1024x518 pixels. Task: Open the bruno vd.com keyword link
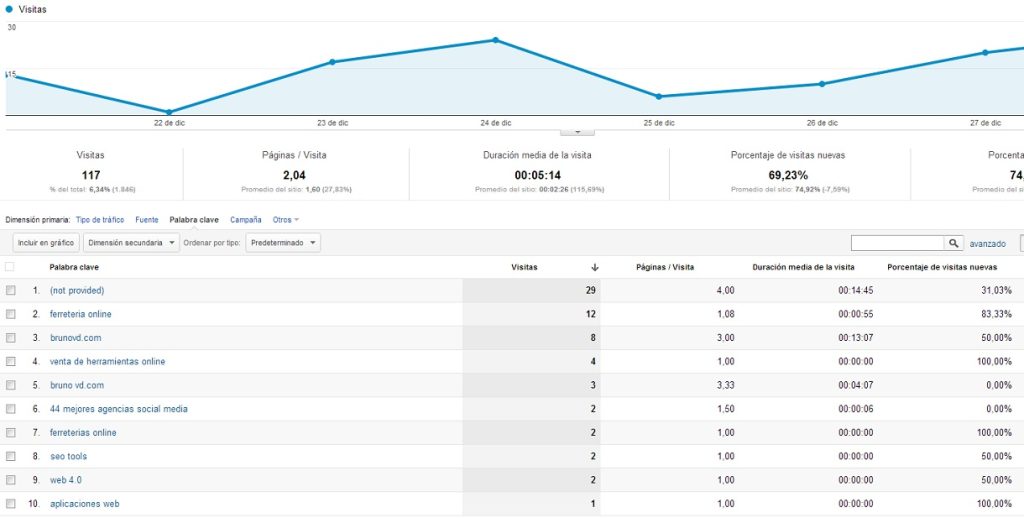point(76,385)
